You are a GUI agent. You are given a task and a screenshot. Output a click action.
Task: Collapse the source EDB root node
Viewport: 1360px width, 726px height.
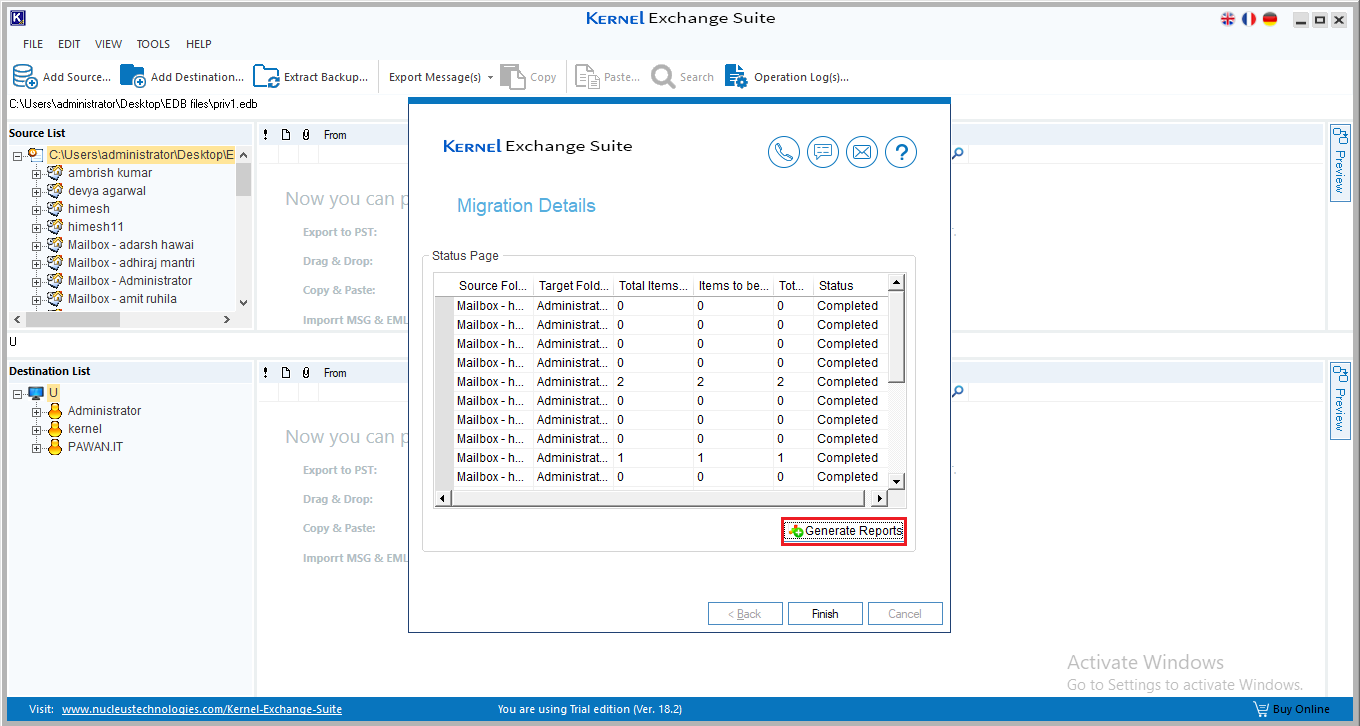18,156
